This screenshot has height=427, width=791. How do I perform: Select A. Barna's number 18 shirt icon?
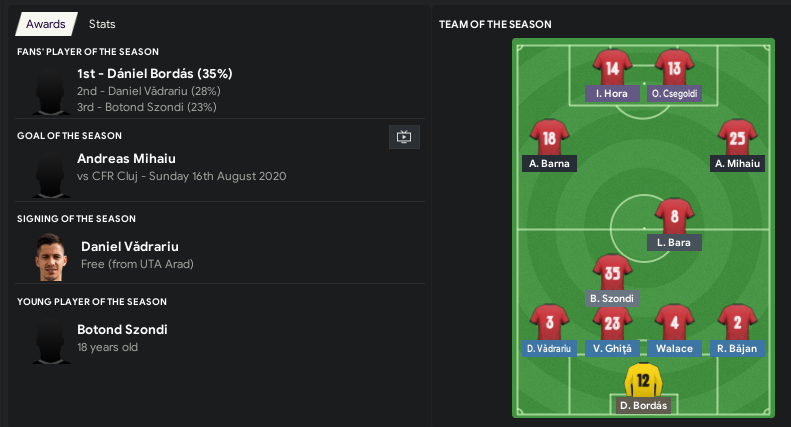[549, 137]
